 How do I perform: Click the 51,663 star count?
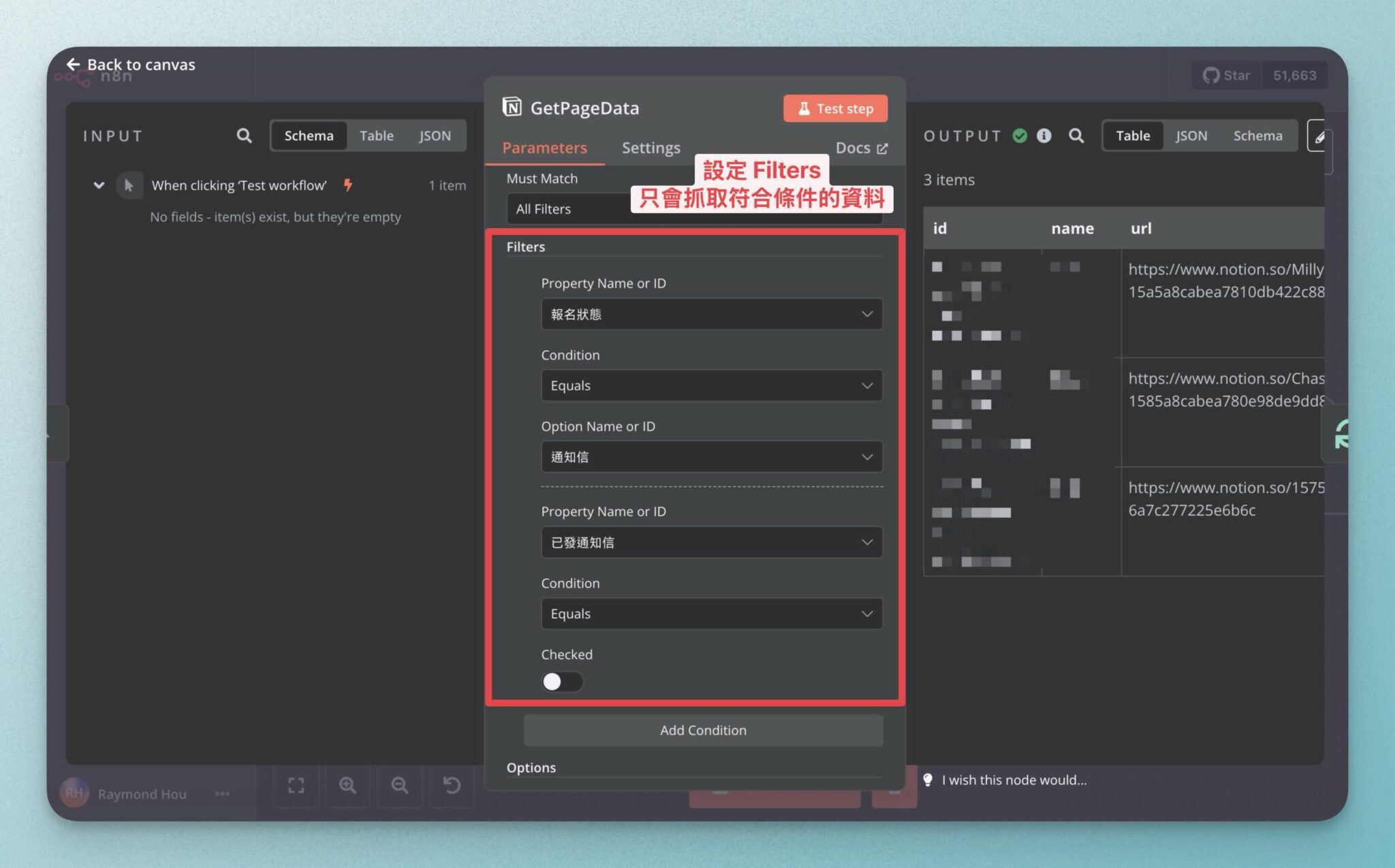tap(1294, 76)
